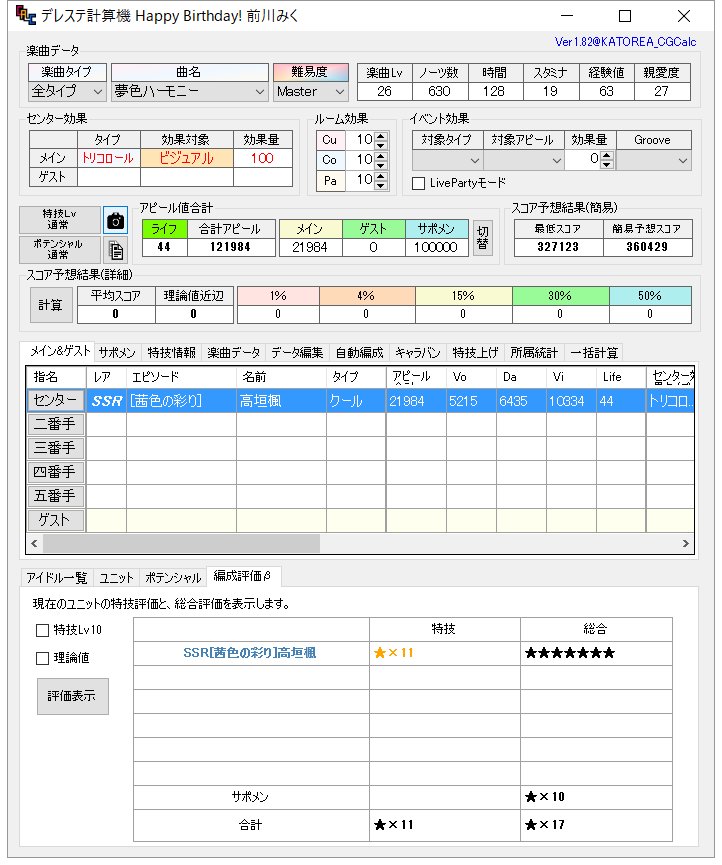
Task: Click the application icon in title bar
Action: (x=25, y=15)
